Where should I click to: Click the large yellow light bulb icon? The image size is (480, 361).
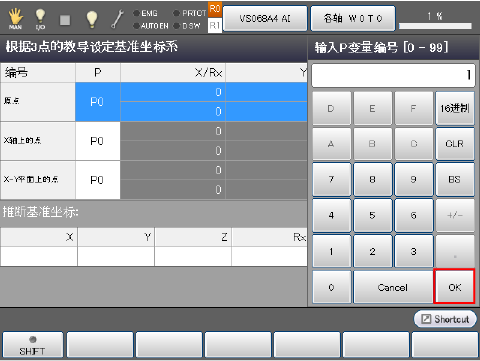pos(91,19)
